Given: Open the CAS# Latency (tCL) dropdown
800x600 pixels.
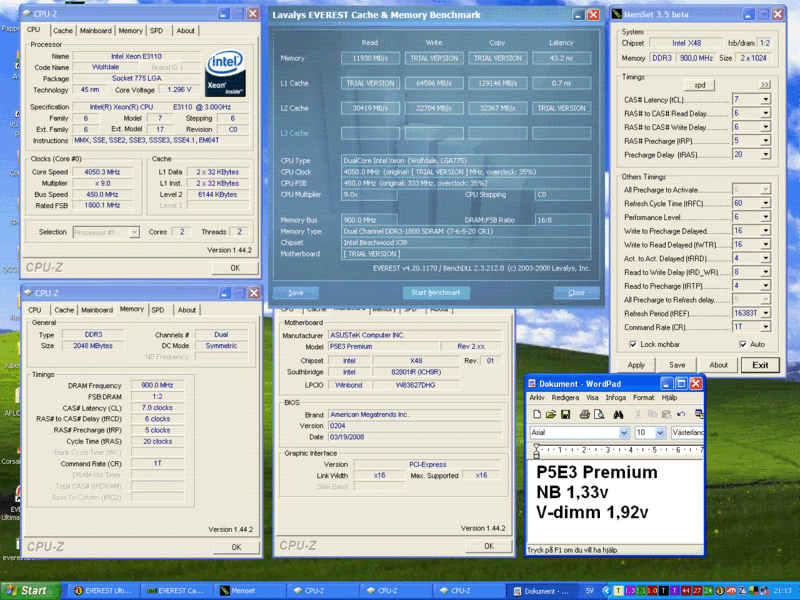Looking at the screenshot, I should pos(765,100).
